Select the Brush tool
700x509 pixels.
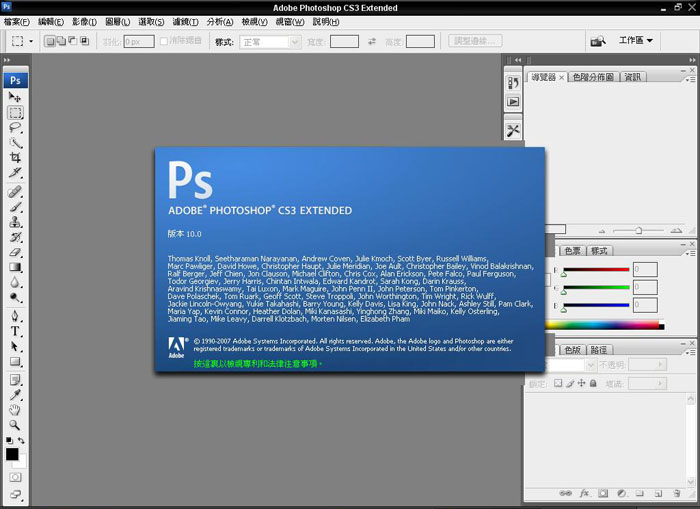click(x=15, y=207)
